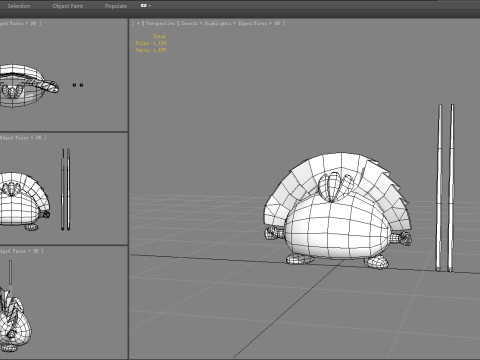Image resolution: width=480 pixels, height=360 pixels.
Task: Select the right pole in Perspective viewport
Action: 451,188
